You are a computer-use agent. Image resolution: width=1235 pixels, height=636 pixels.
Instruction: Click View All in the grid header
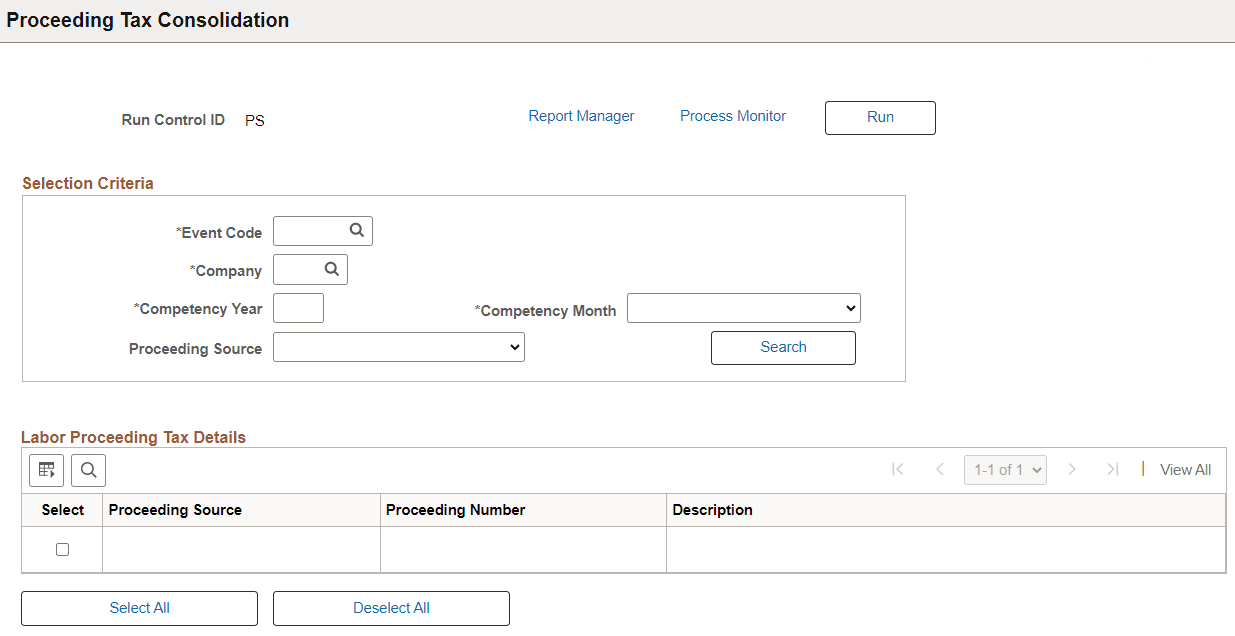[1185, 469]
